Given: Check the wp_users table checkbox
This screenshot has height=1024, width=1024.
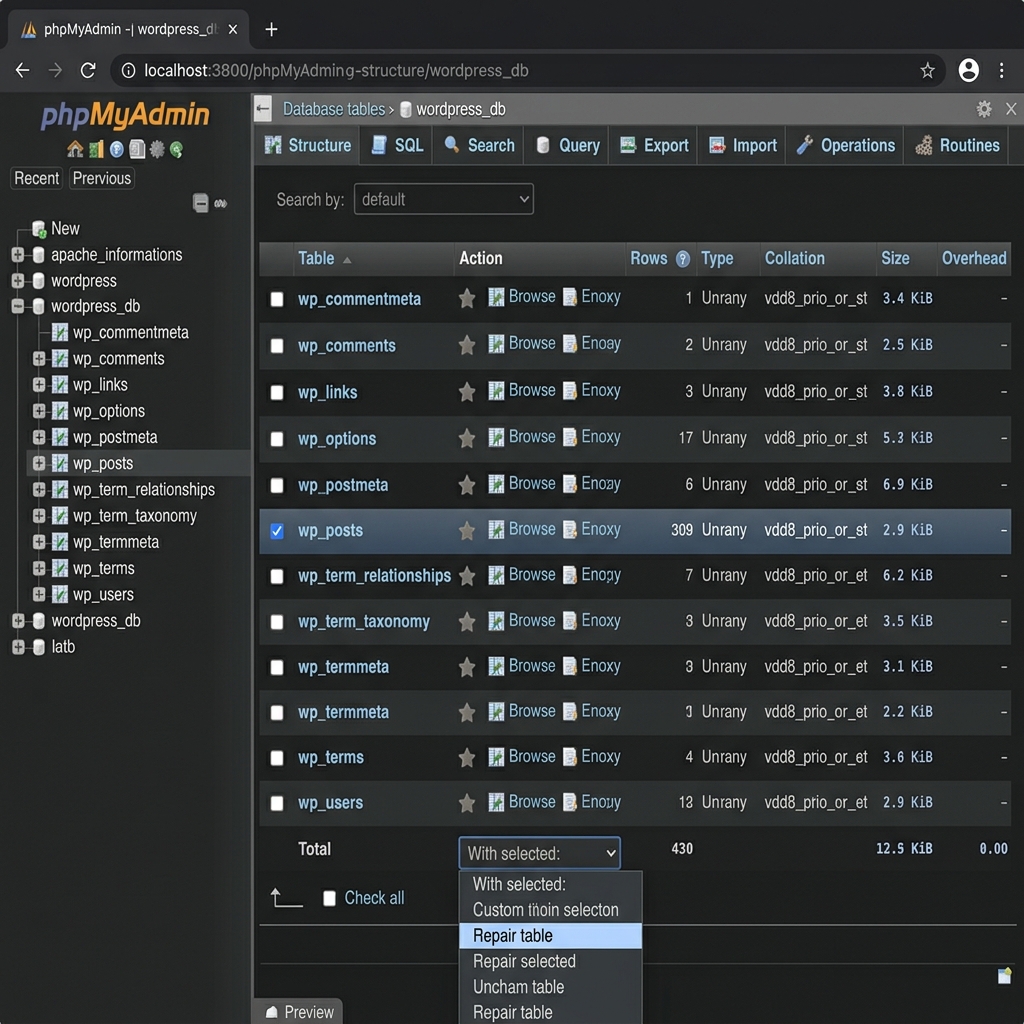Looking at the screenshot, I should point(277,803).
